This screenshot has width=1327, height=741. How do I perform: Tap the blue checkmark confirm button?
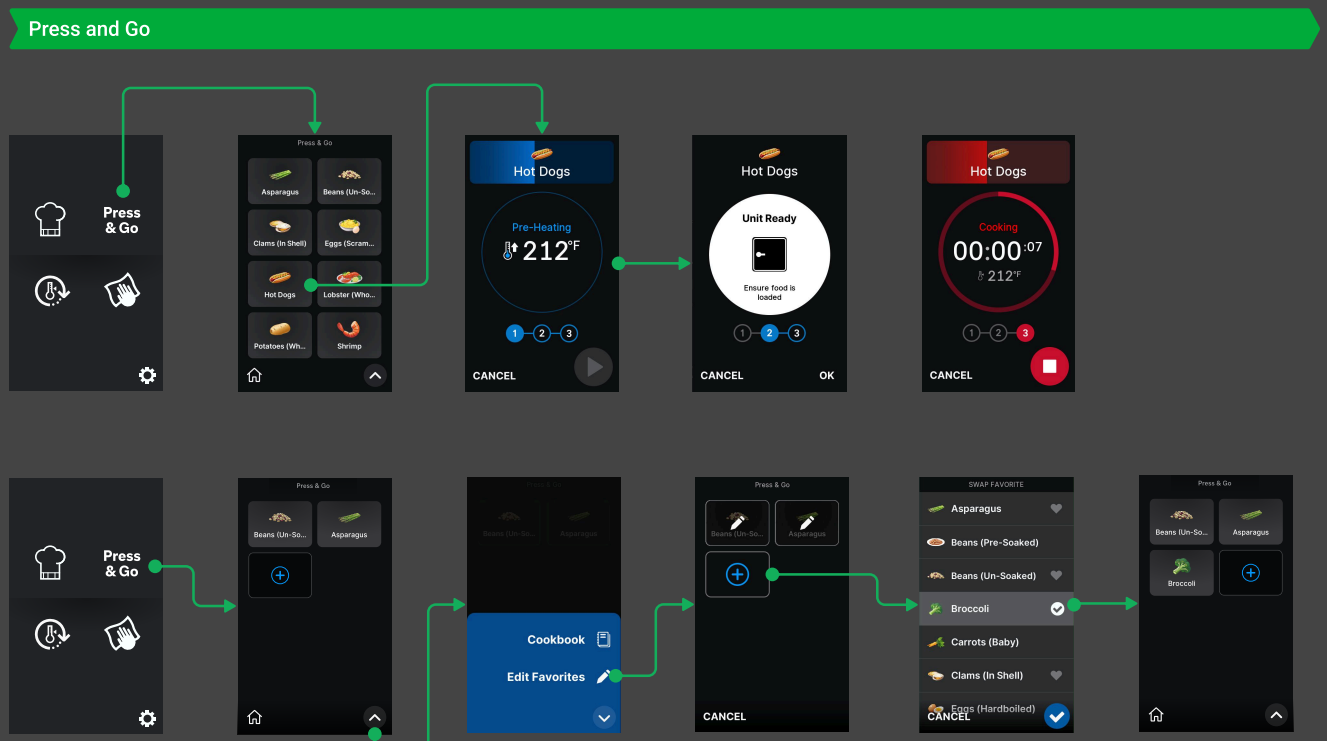click(1056, 715)
